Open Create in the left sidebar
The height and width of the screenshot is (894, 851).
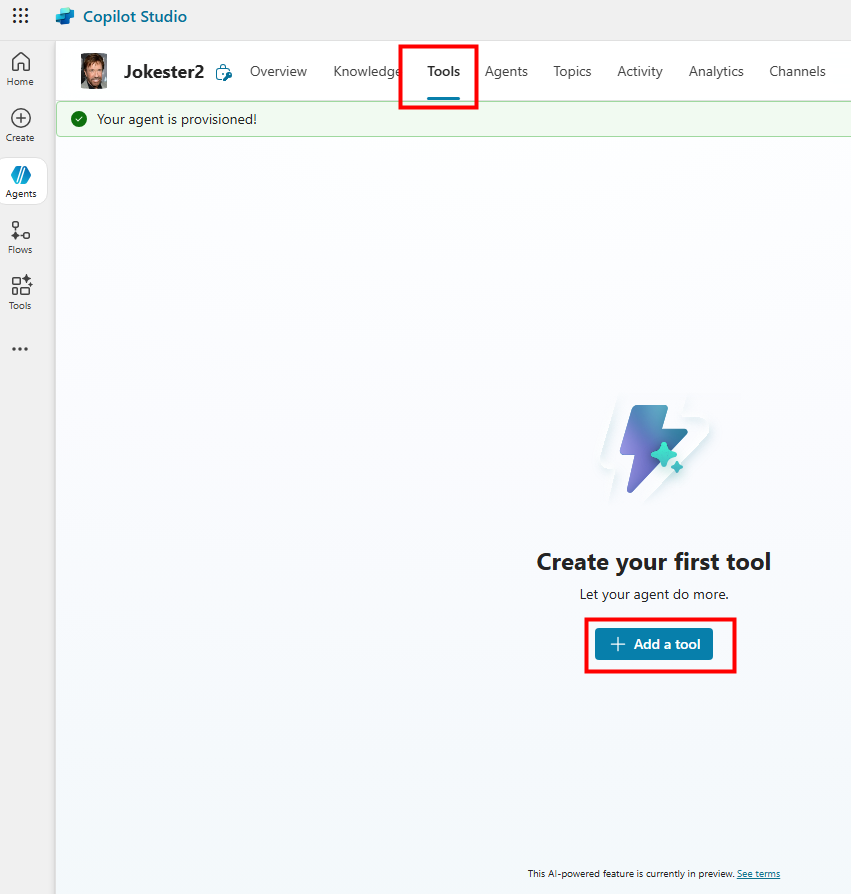coord(20,125)
